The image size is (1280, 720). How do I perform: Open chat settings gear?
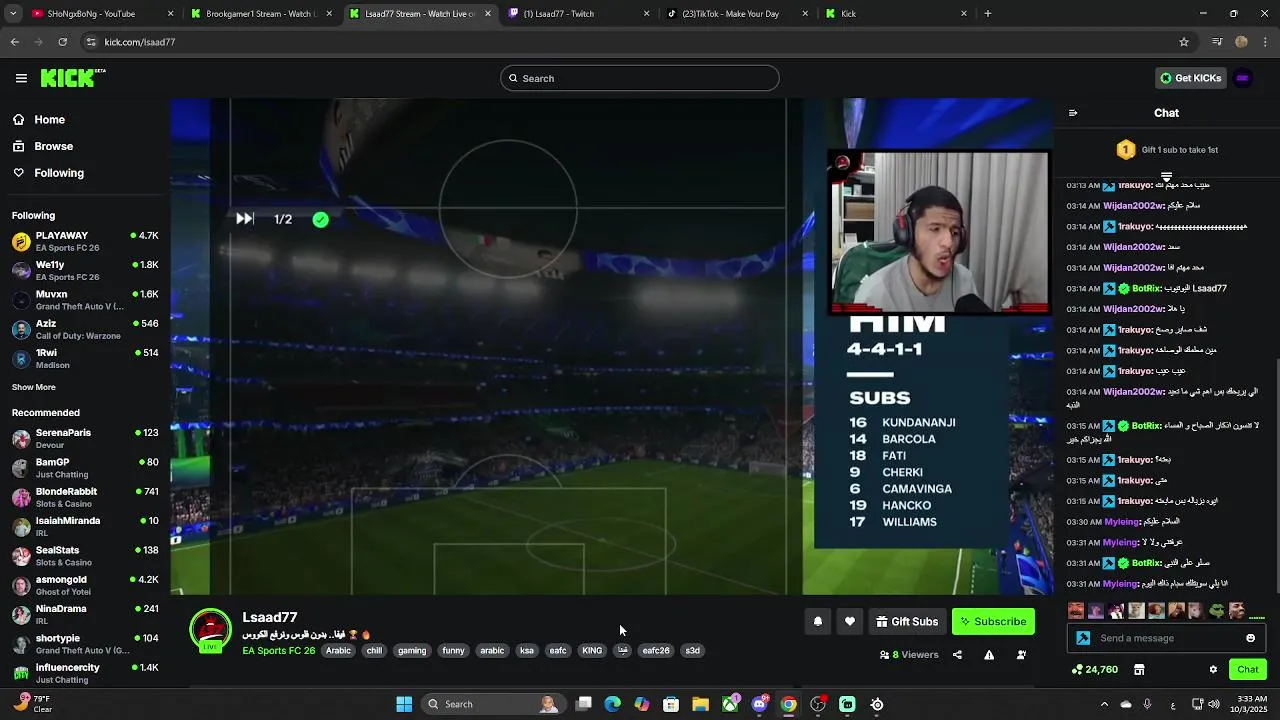(x=1213, y=669)
